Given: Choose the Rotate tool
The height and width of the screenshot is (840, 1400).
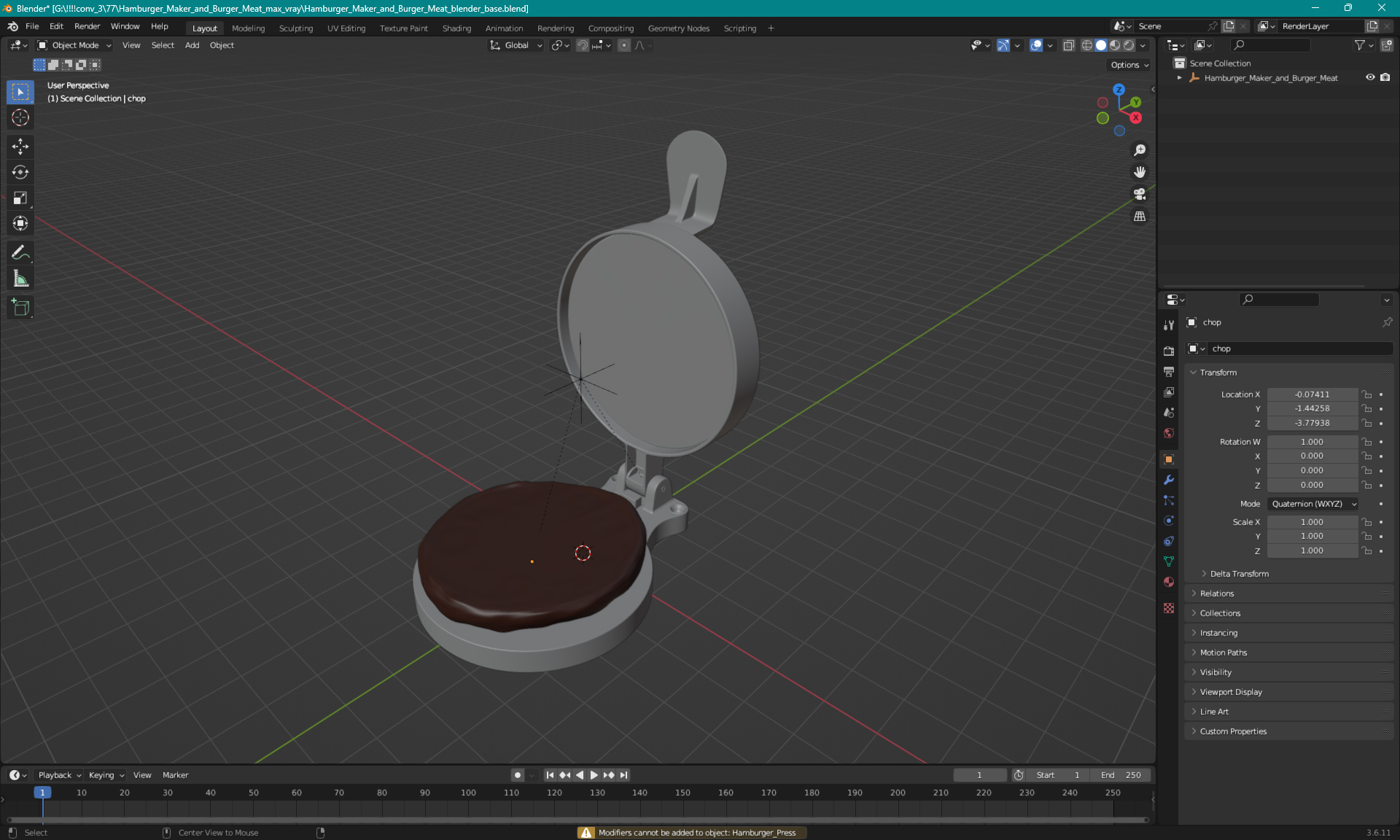Looking at the screenshot, I should (20, 172).
